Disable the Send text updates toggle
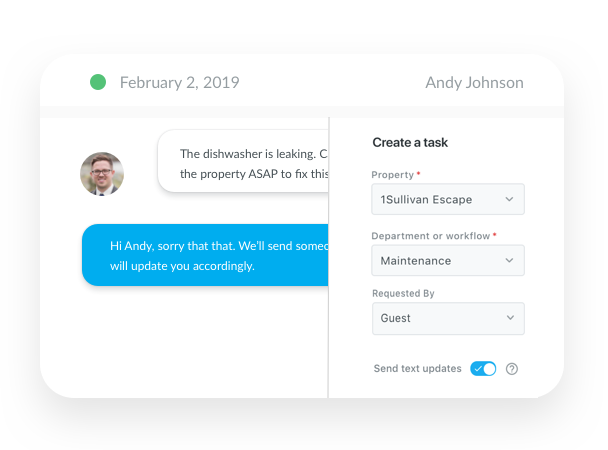The height and width of the screenshot is (450, 608). (483, 369)
